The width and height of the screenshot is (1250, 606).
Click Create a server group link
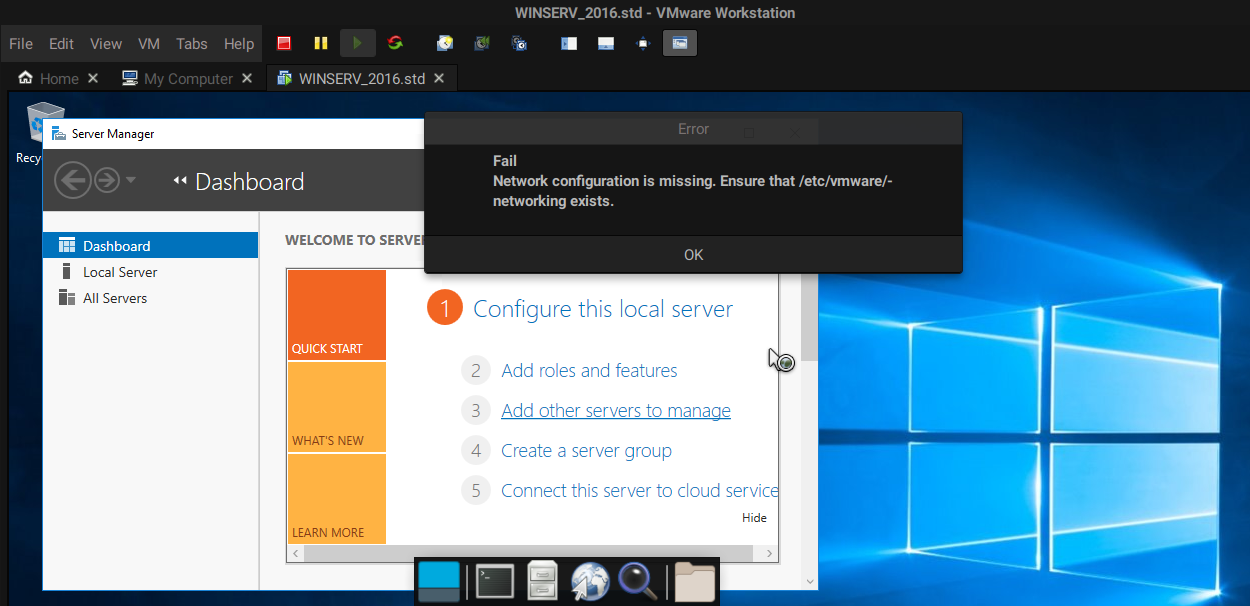pyautogui.click(x=586, y=451)
